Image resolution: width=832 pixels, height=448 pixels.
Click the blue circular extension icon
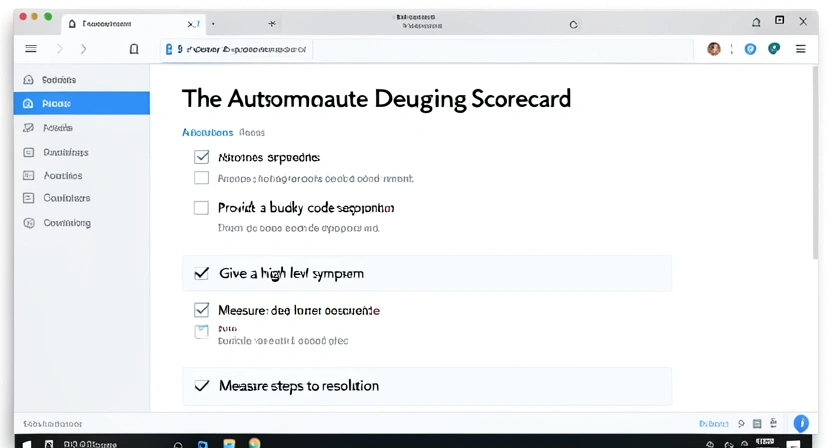pos(750,49)
